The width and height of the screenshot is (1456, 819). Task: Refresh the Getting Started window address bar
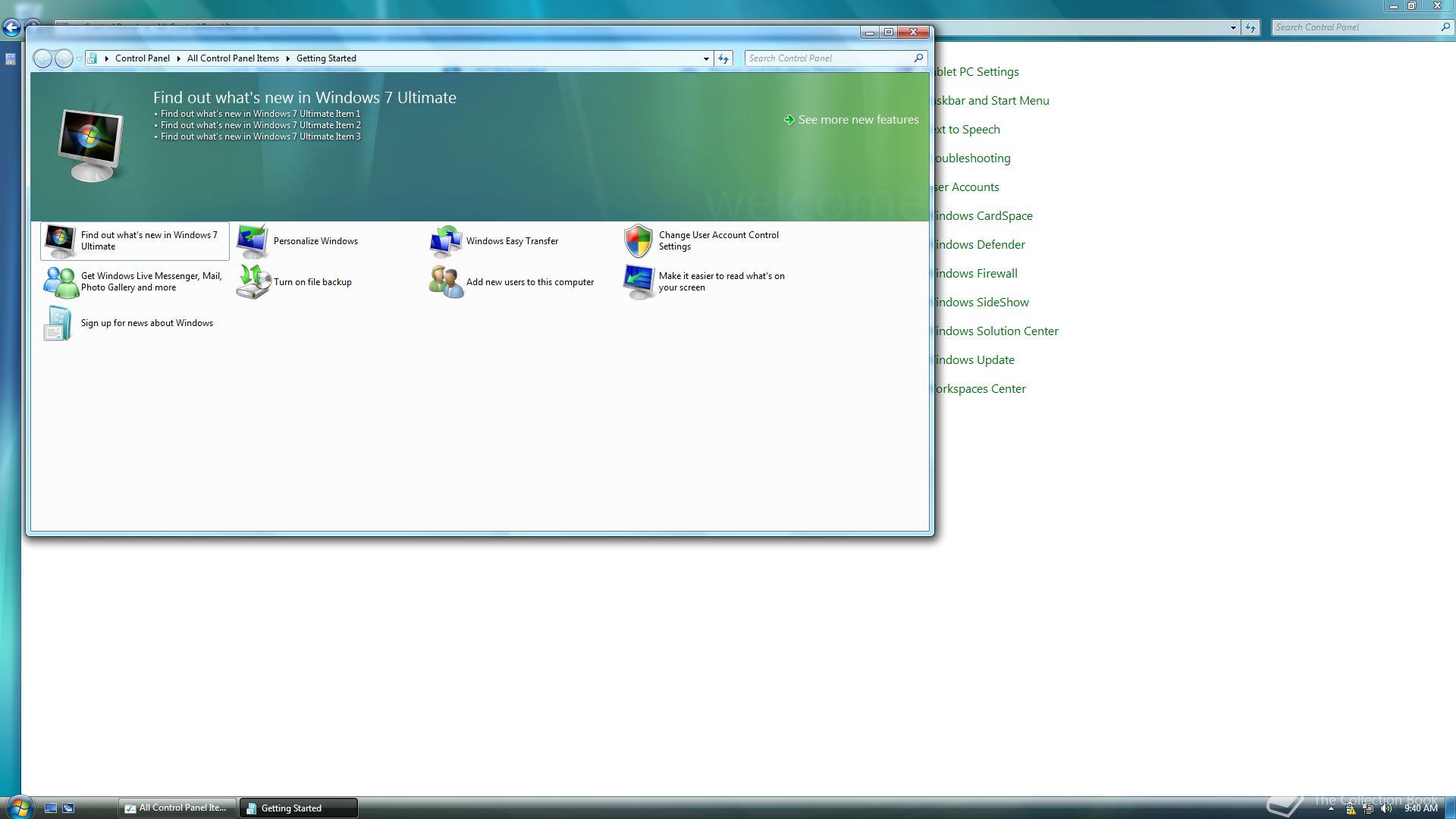point(723,58)
